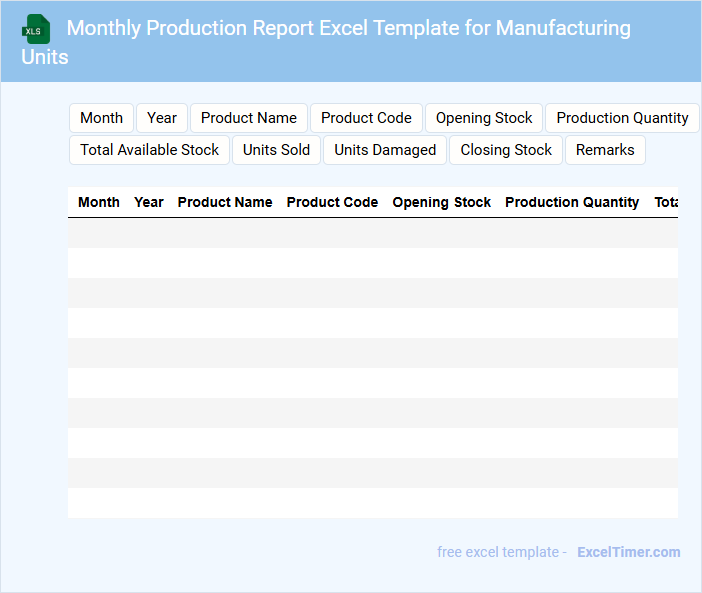Click the green XLS file icon
This screenshot has width=702, height=593.
(x=37, y=29)
